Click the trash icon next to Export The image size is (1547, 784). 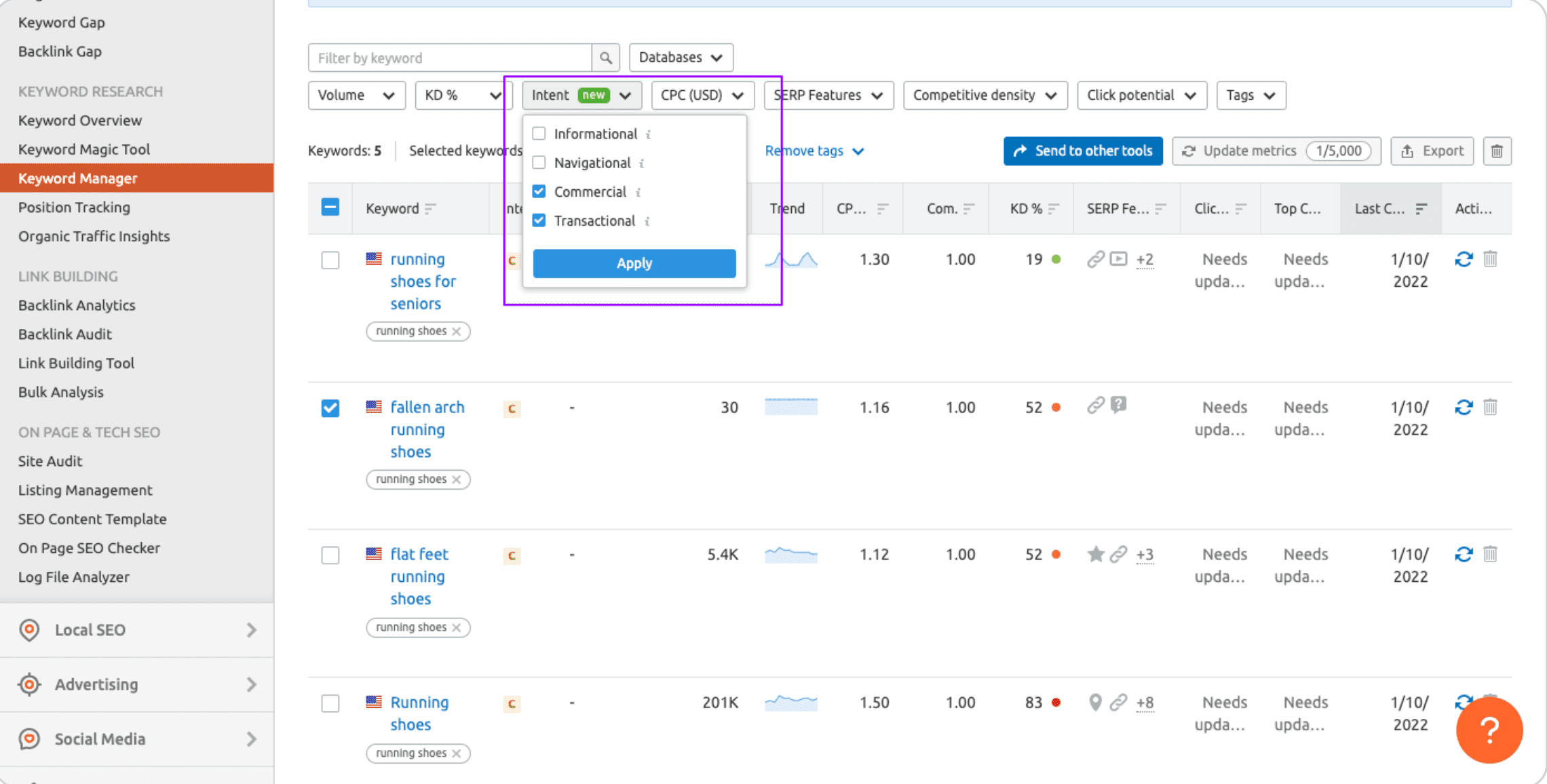click(x=1497, y=151)
